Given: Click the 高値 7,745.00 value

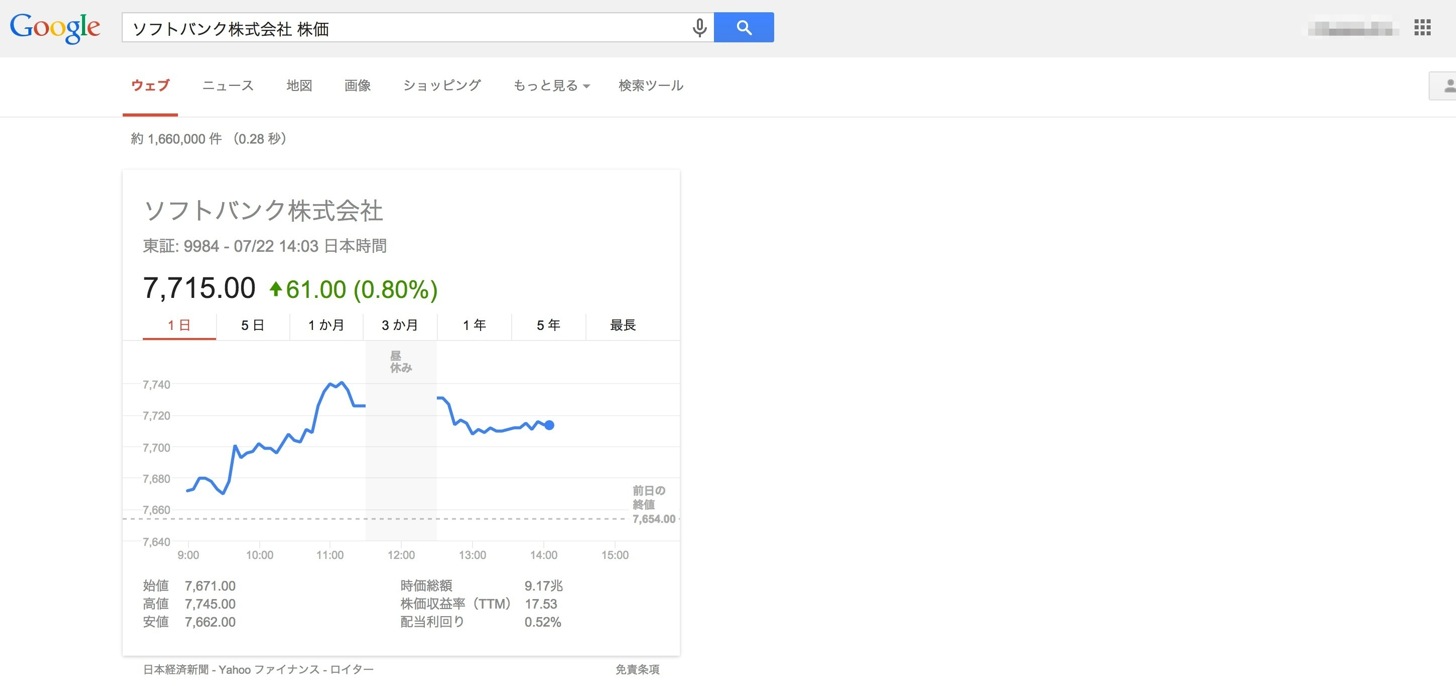Looking at the screenshot, I should [x=210, y=604].
